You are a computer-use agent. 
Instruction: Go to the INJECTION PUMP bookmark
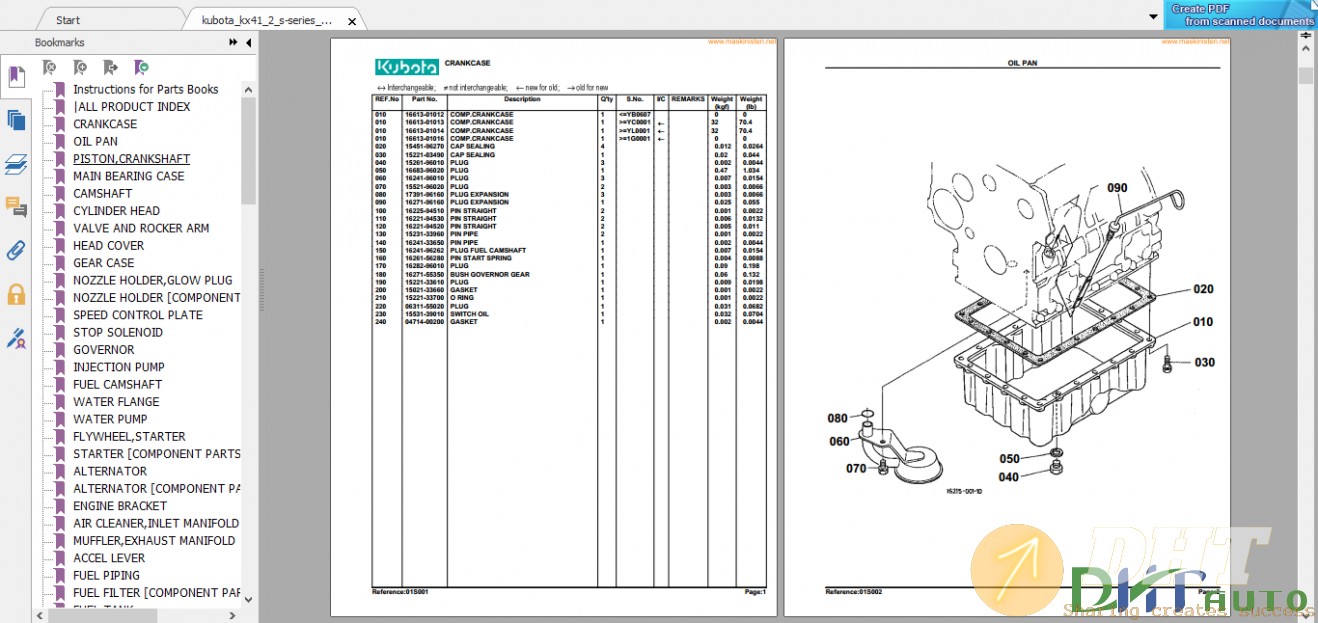click(x=118, y=367)
